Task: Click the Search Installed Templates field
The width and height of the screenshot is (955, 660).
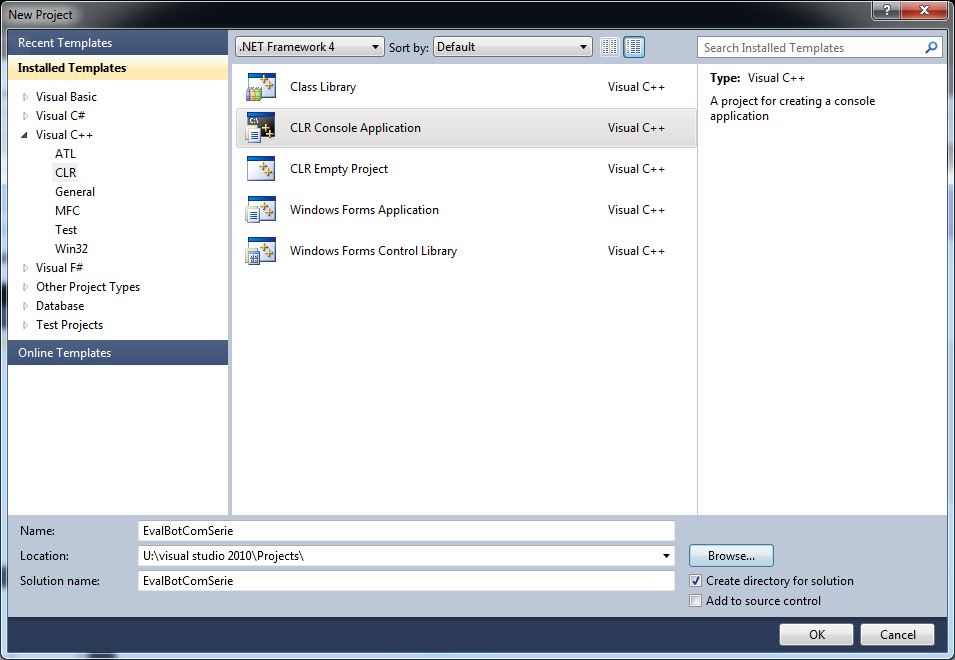Action: [812, 47]
